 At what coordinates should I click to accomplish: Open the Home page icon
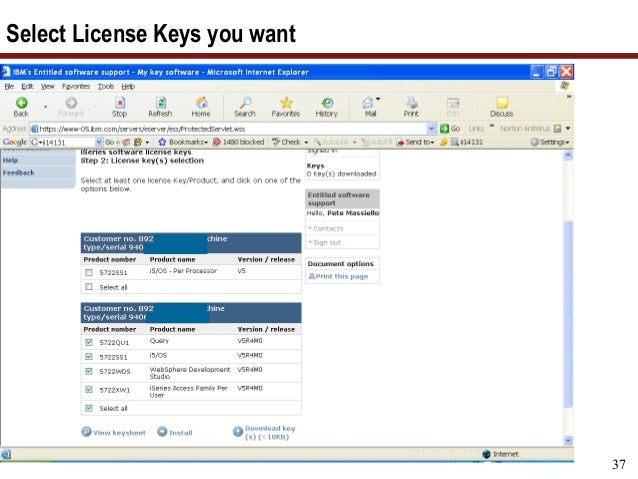201,102
